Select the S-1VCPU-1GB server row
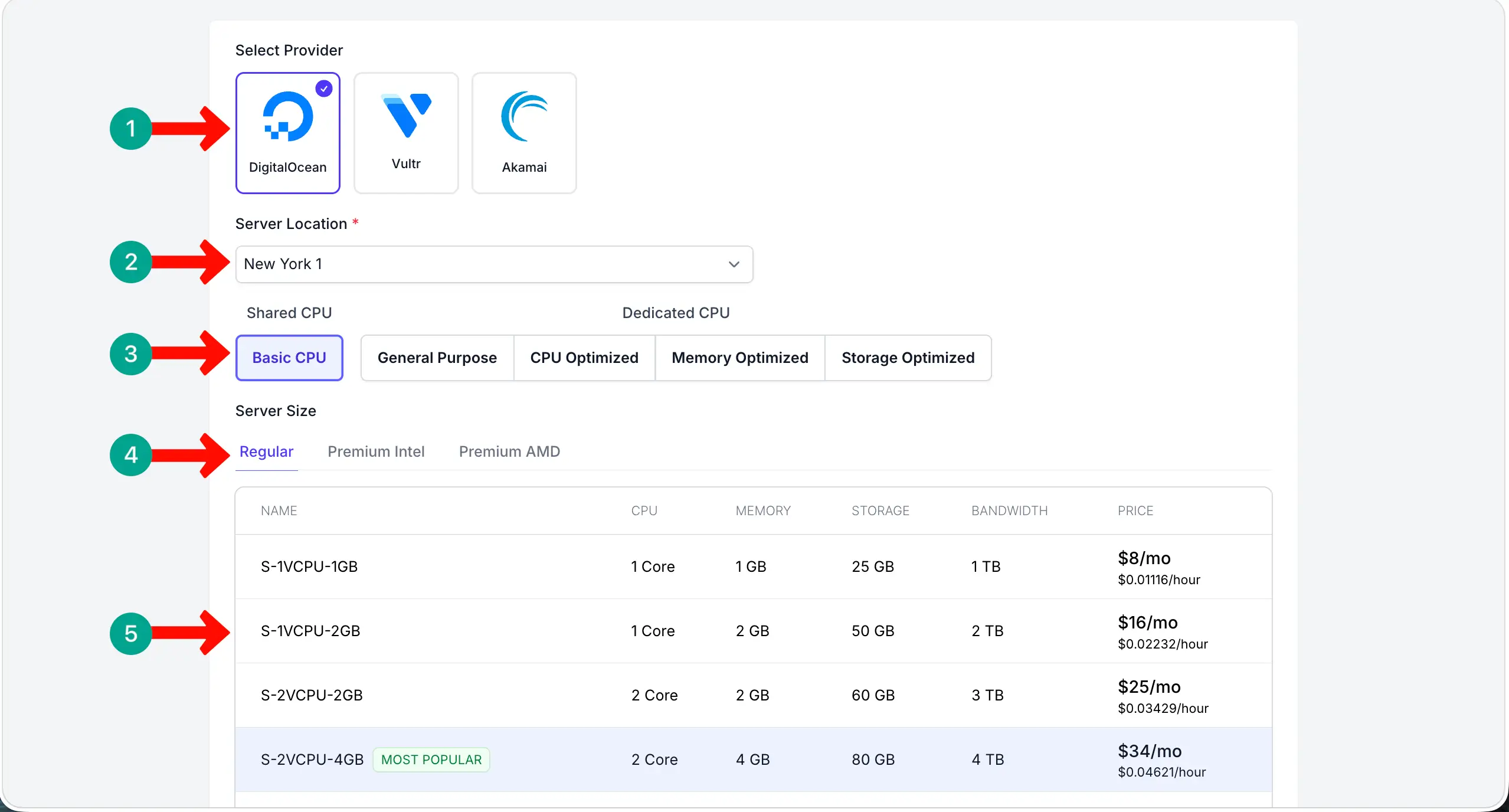The height and width of the screenshot is (812, 1509). 754,567
